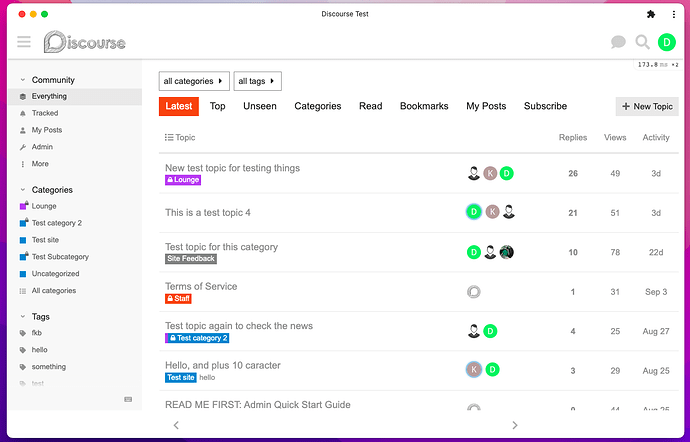Open the all tags dropdown

point(257,81)
